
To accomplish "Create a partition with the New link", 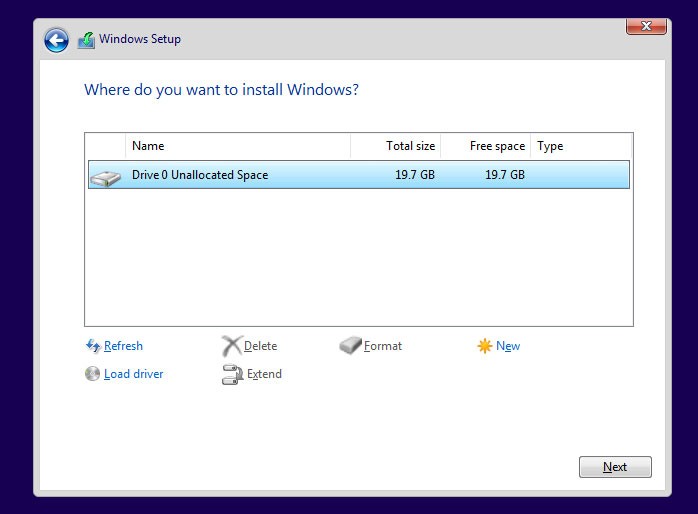I will click(508, 346).
